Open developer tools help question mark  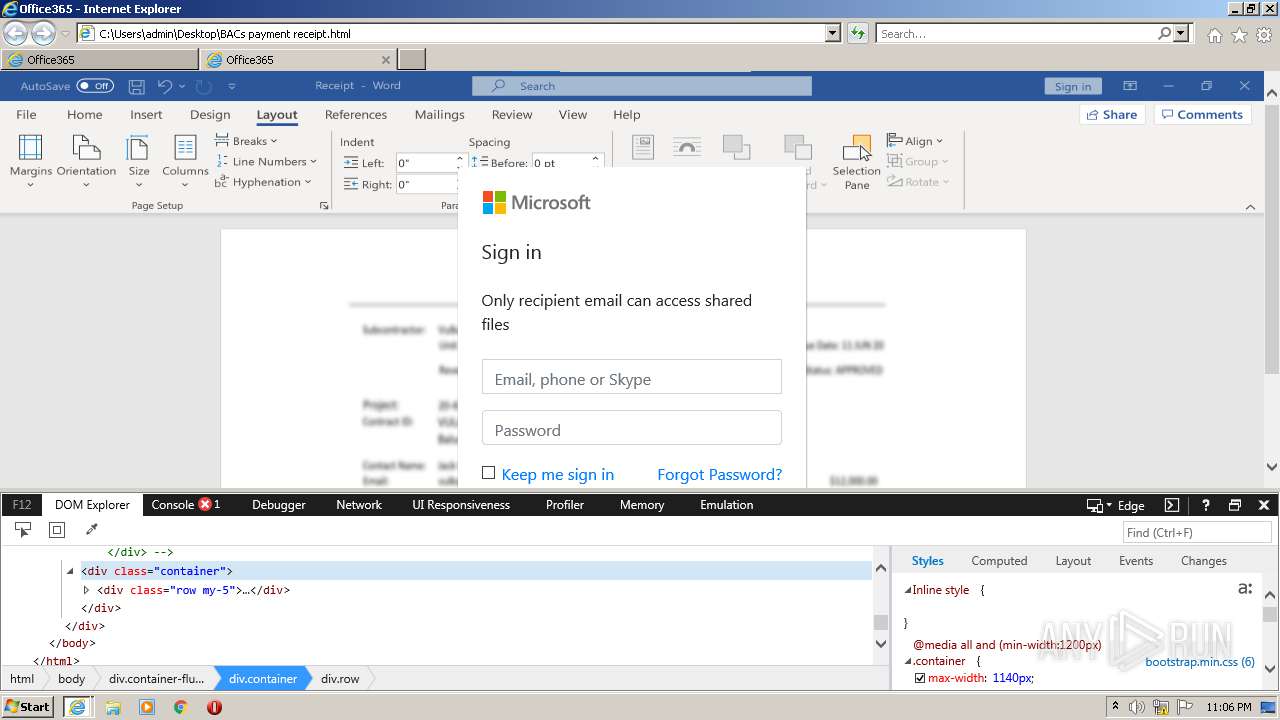pos(1206,505)
